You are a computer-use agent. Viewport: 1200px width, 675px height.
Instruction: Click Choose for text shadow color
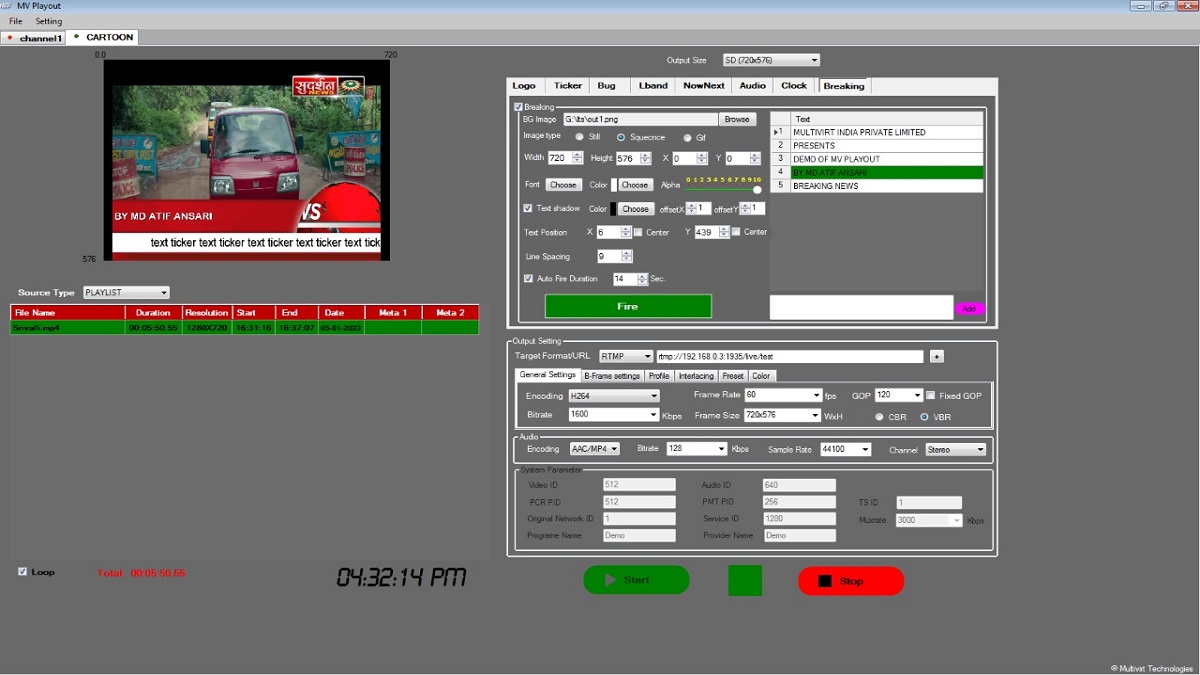coord(635,209)
